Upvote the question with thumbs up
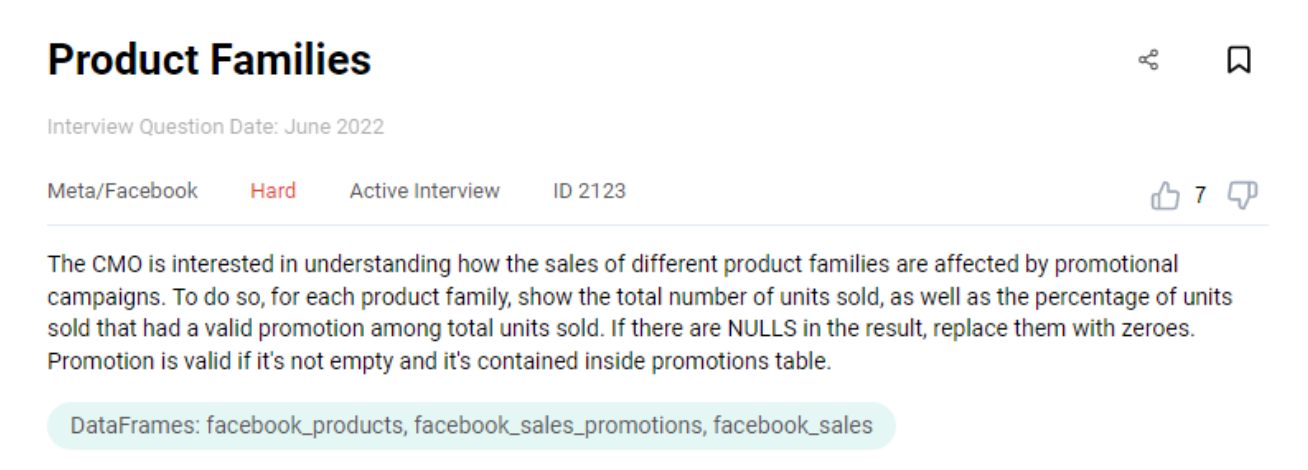The height and width of the screenshot is (470, 1308). click(x=1165, y=194)
